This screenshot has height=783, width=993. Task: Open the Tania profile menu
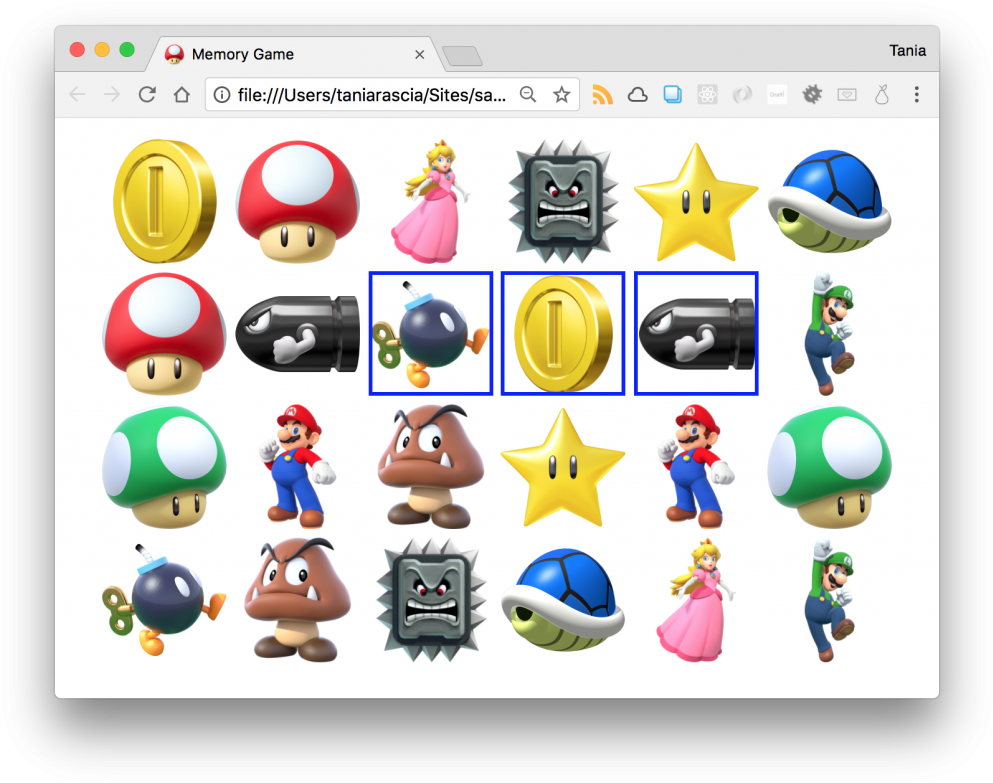click(907, 51)
